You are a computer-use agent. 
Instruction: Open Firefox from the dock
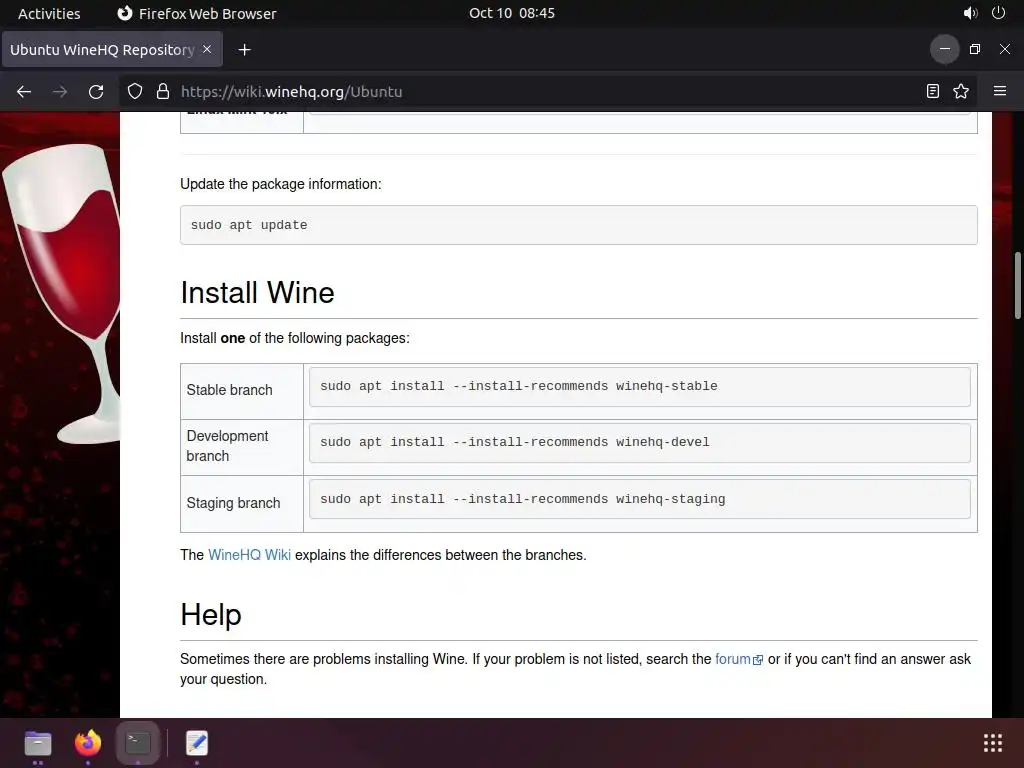coord(88,743)
